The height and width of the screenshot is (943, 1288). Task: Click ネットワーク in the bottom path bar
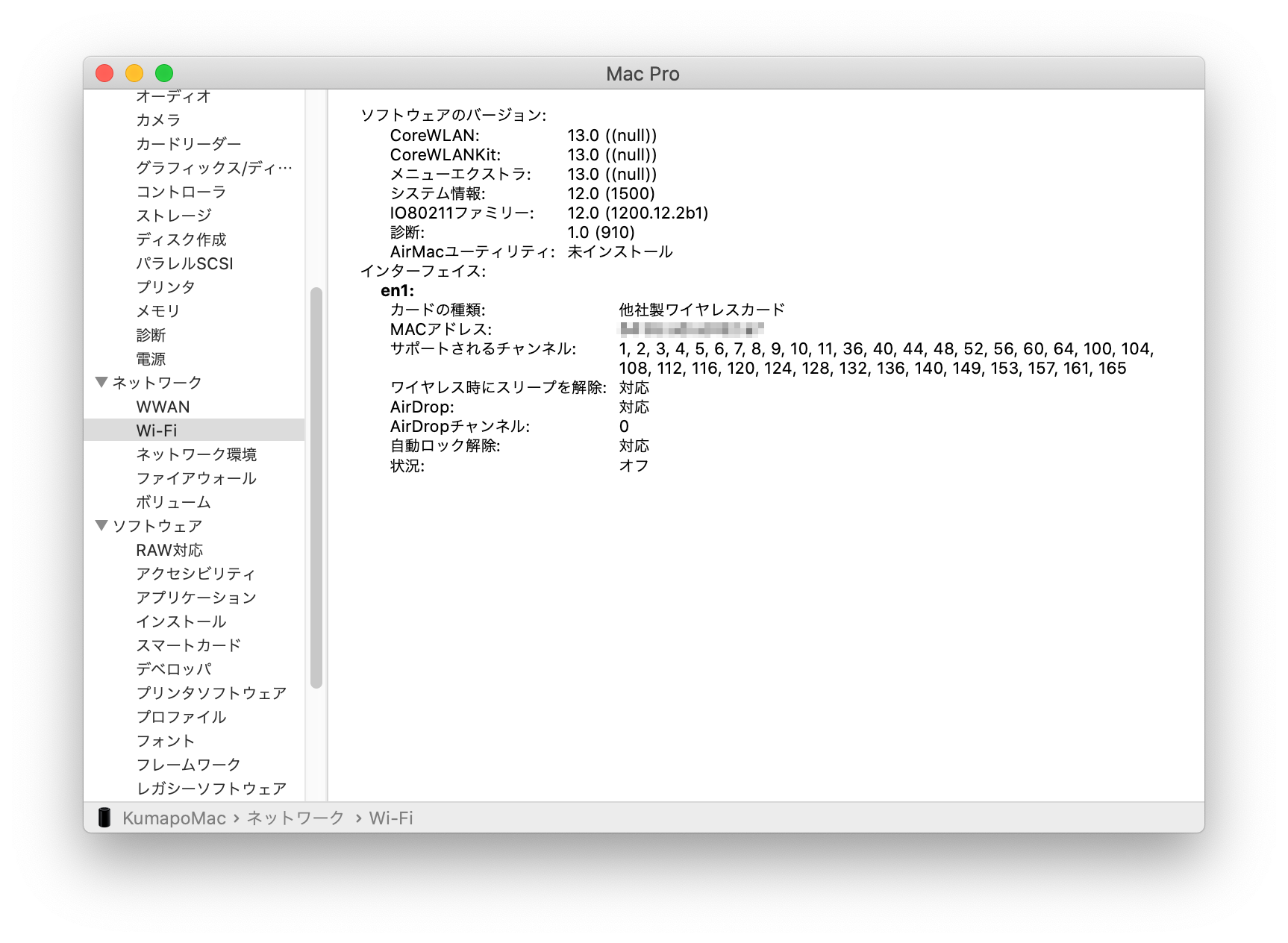tap(296, 818)
